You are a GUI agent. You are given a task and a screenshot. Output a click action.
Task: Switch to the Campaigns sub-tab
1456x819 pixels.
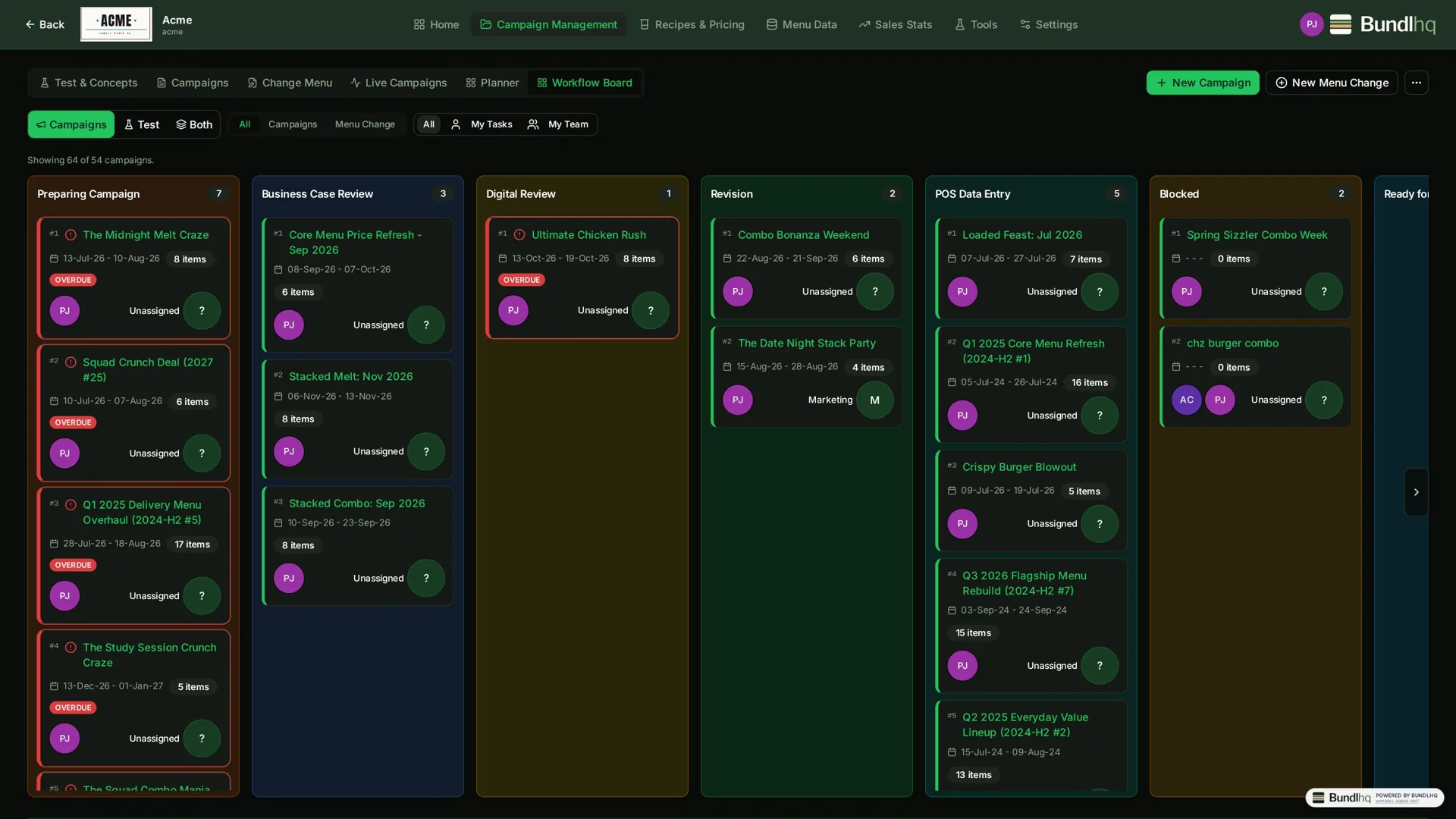pos(193,83)
